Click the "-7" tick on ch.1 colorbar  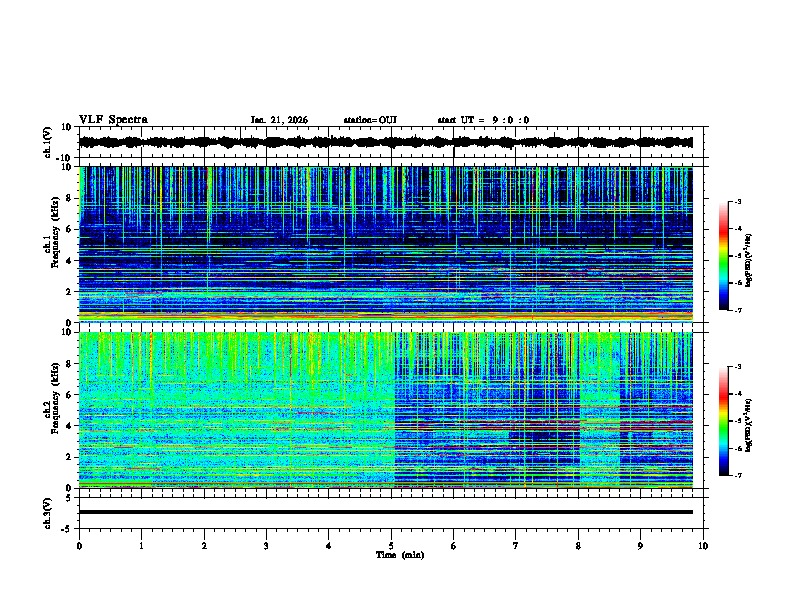click(738, 310)
